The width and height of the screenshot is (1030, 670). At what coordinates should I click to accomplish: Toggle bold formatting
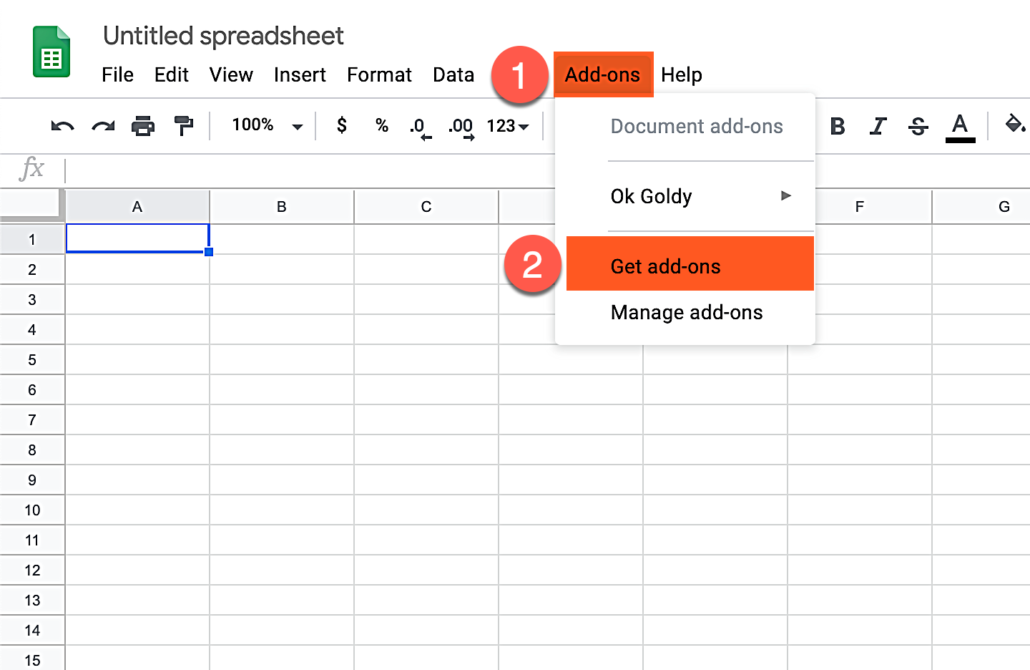tap(838, 125)
